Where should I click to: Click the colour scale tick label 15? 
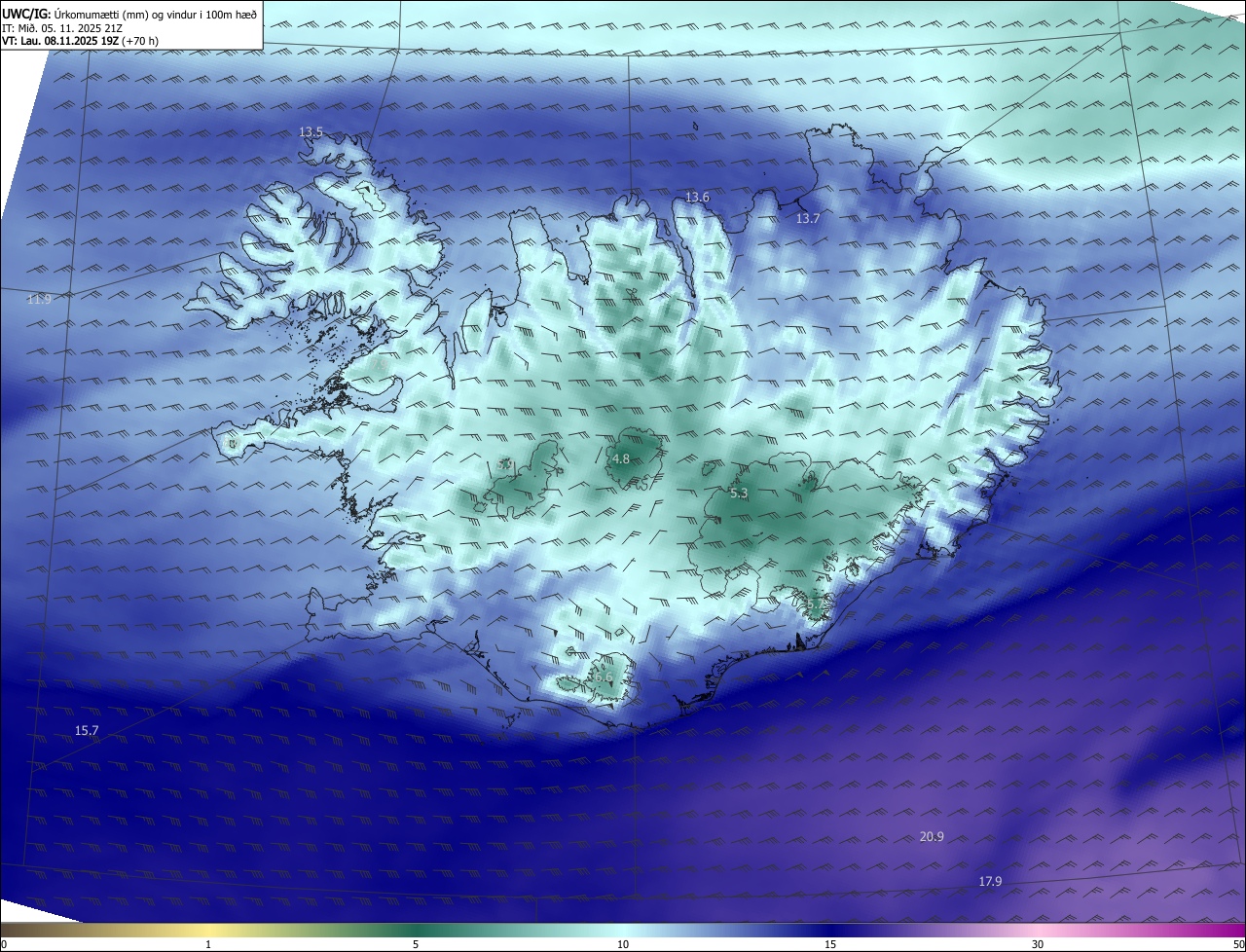830,944
